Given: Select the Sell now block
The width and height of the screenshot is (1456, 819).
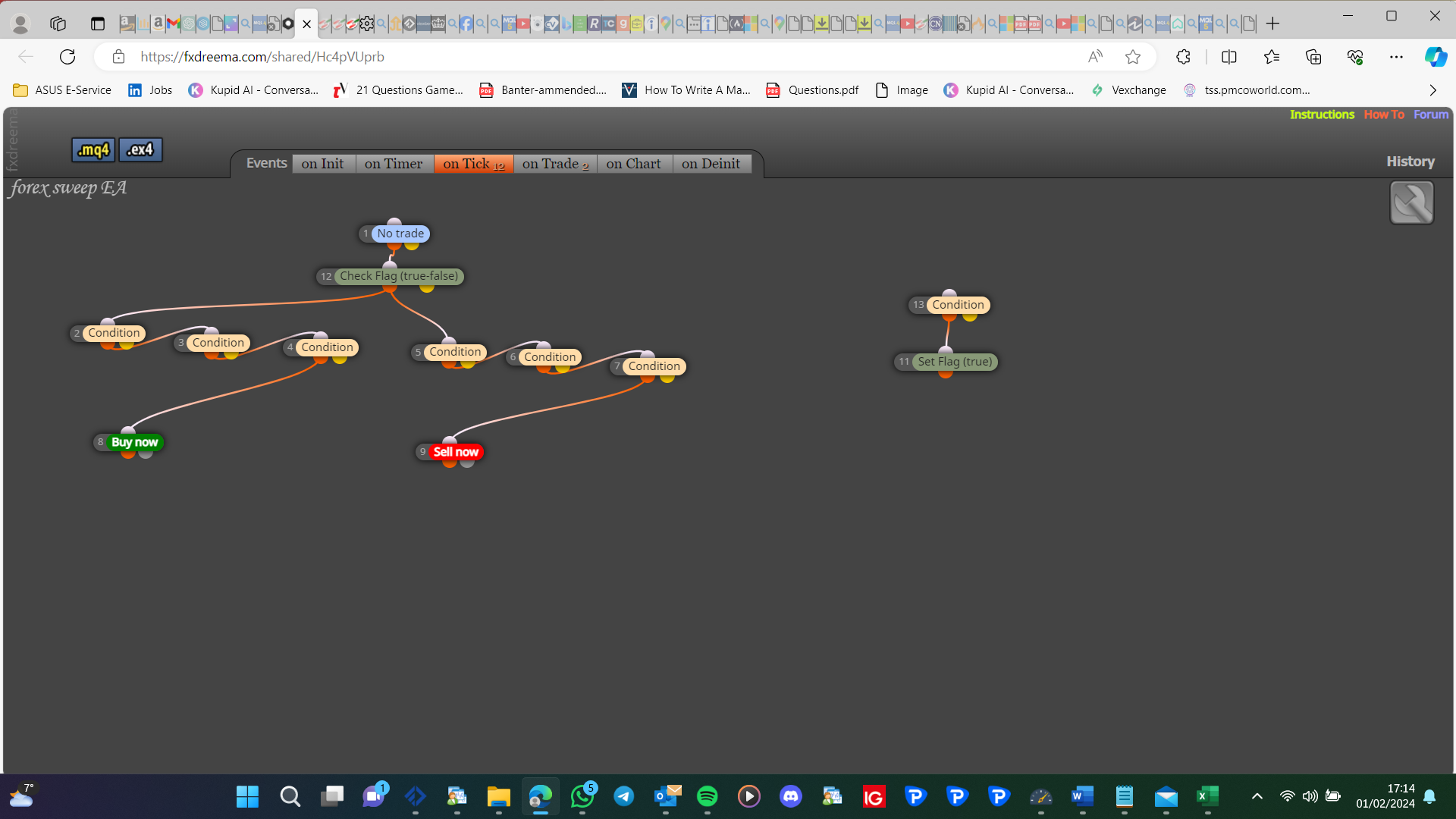Looking at the screenshot, I should [456, 452].
